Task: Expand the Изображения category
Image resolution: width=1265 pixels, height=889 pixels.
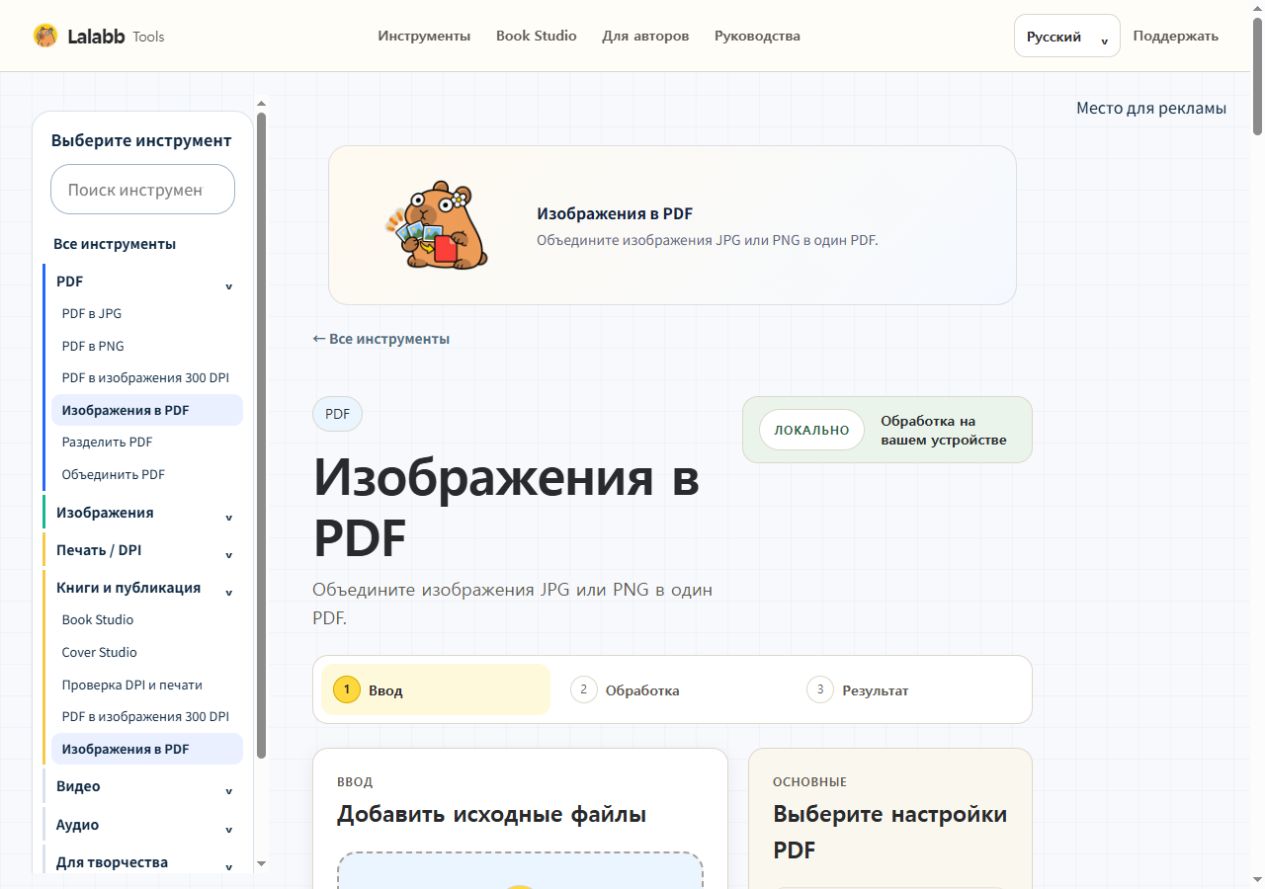Action: point(144,512)
